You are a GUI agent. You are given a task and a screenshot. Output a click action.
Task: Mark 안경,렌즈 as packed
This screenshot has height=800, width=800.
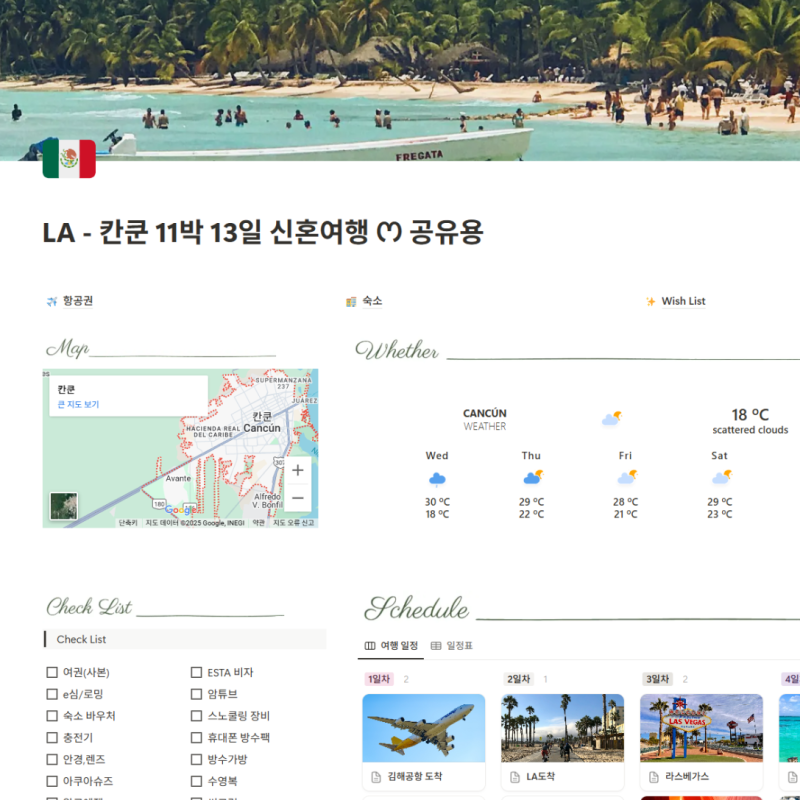[x=52, y=759]
